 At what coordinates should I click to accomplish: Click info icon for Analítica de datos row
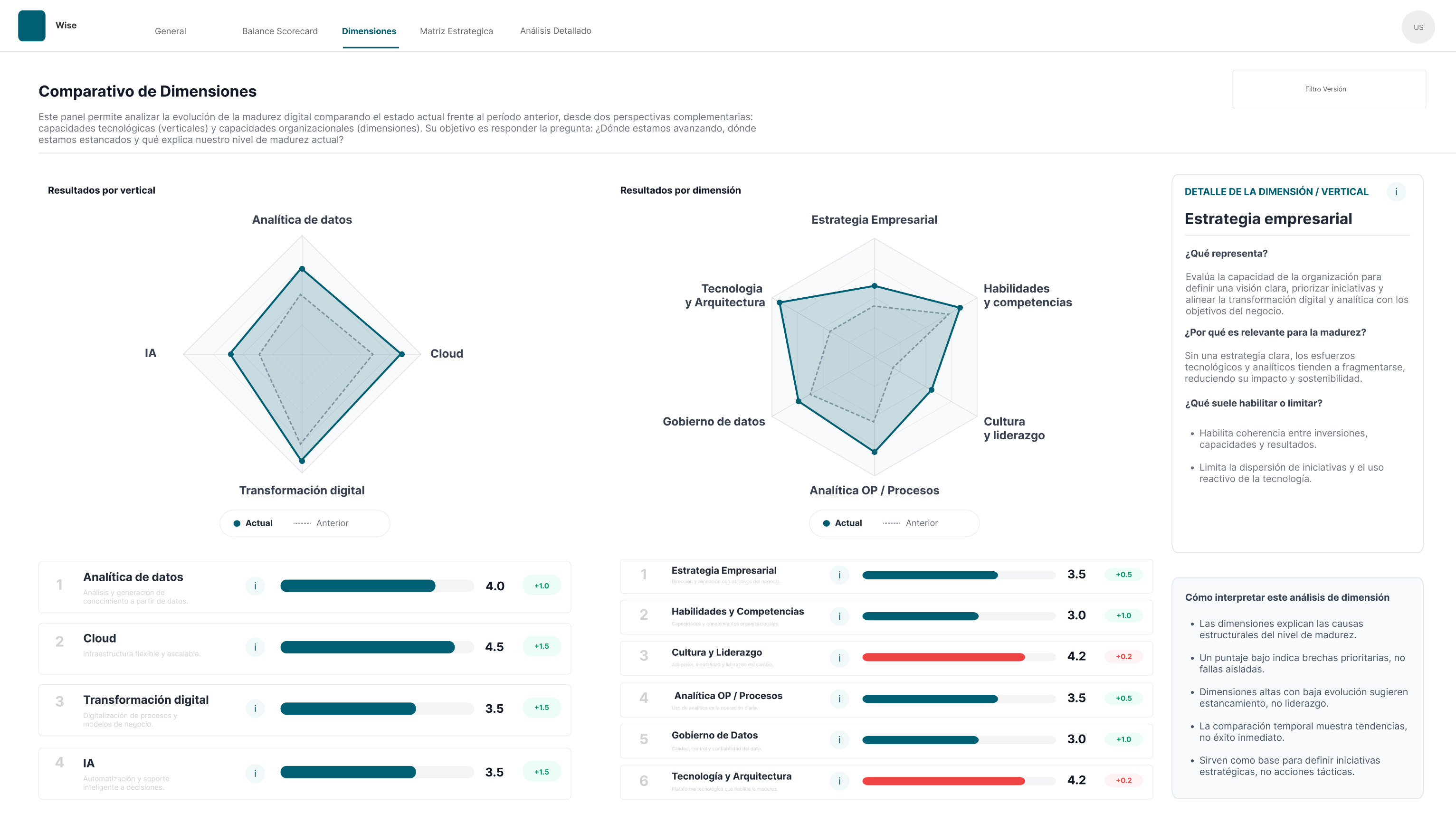pos(255,586)
